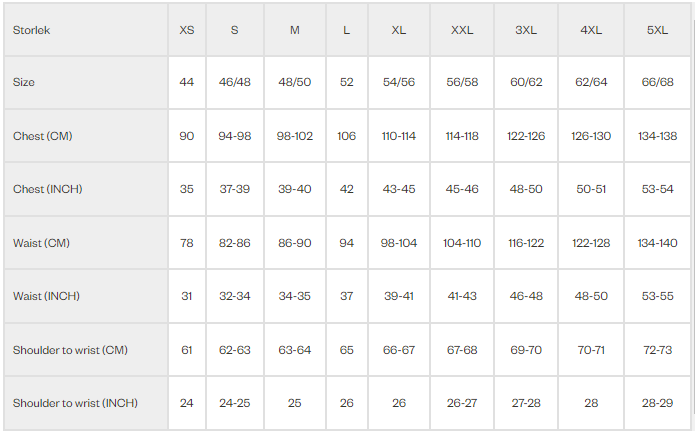Select chest inch value 50-51 for 4XL
695x433 pixels.
tap(591, 189)
